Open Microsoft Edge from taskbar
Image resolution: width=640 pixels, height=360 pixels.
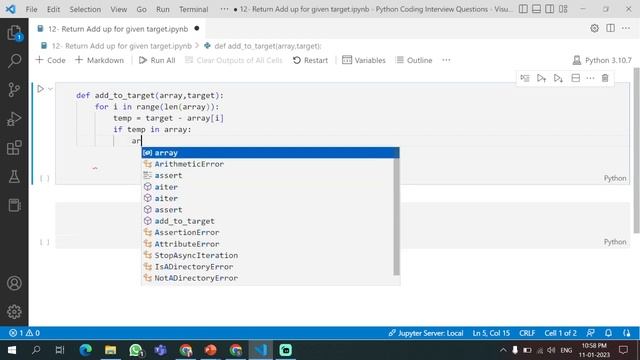pos(86,350)
